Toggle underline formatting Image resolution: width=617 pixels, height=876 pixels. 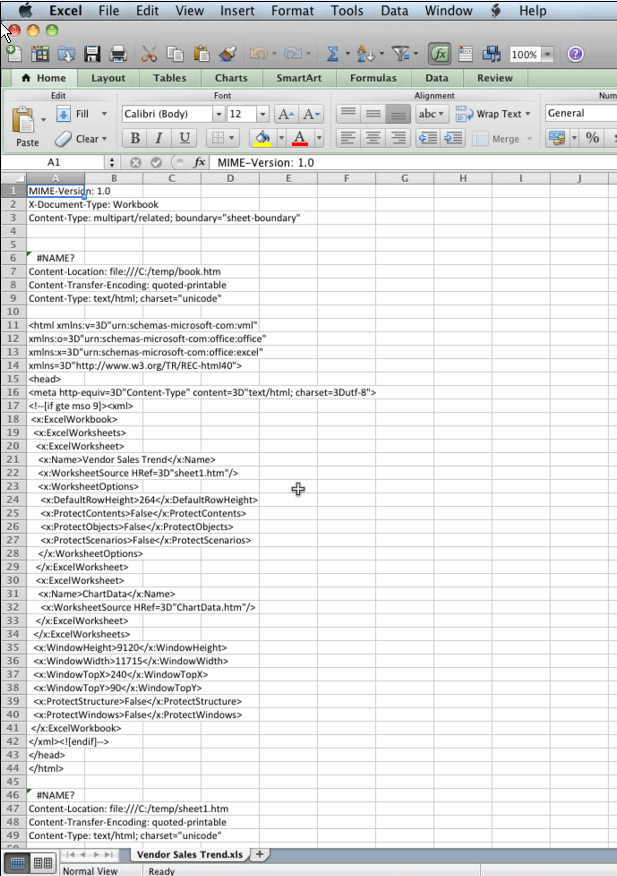coord(184,138)
